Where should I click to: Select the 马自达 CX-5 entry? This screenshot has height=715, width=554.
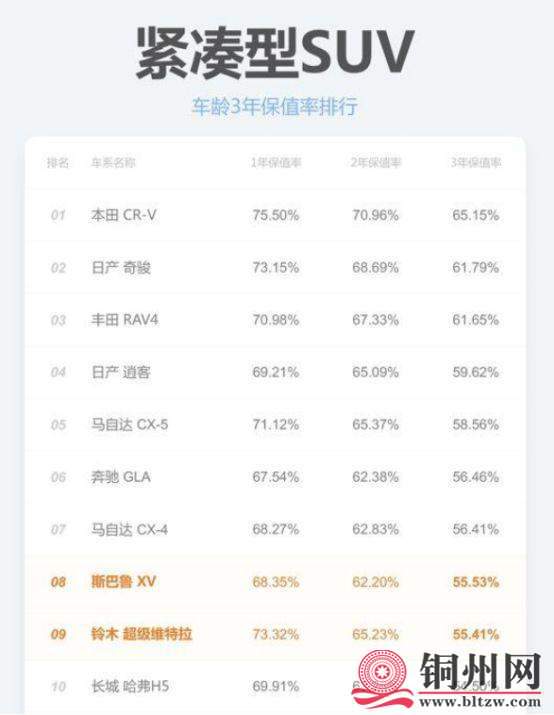pos(129,425)
